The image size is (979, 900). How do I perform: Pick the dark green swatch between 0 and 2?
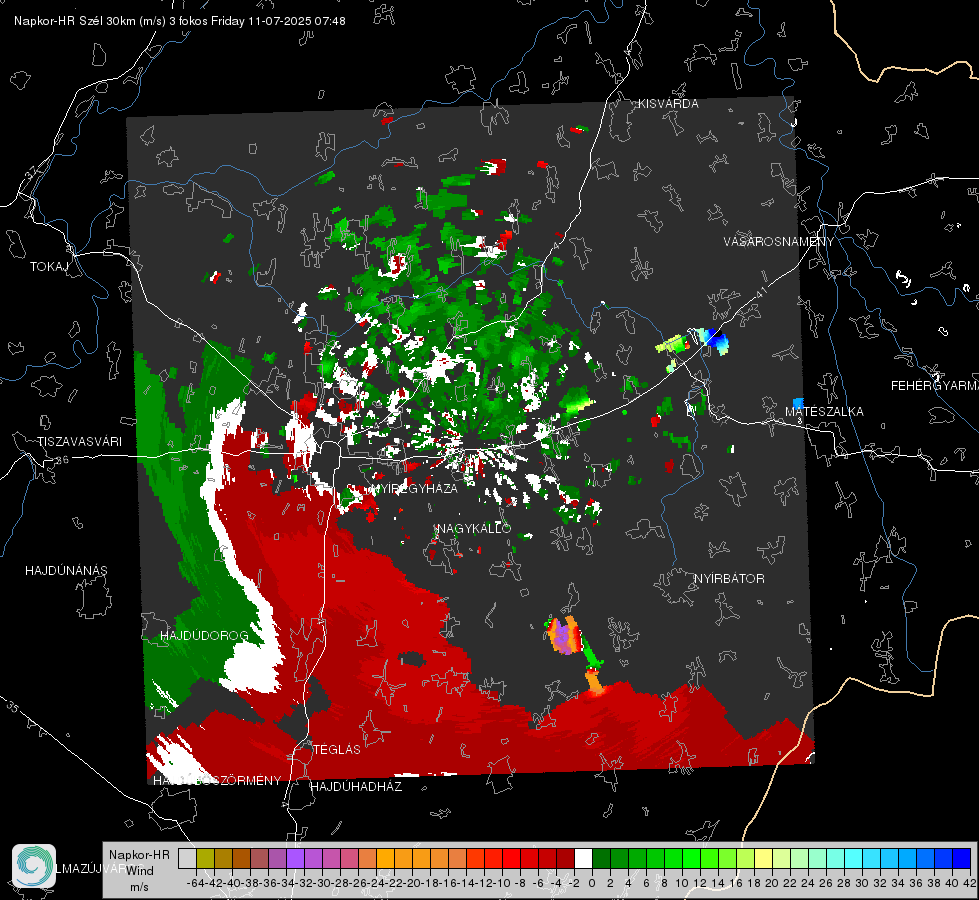pyautogui.click(x=601, y=858)
